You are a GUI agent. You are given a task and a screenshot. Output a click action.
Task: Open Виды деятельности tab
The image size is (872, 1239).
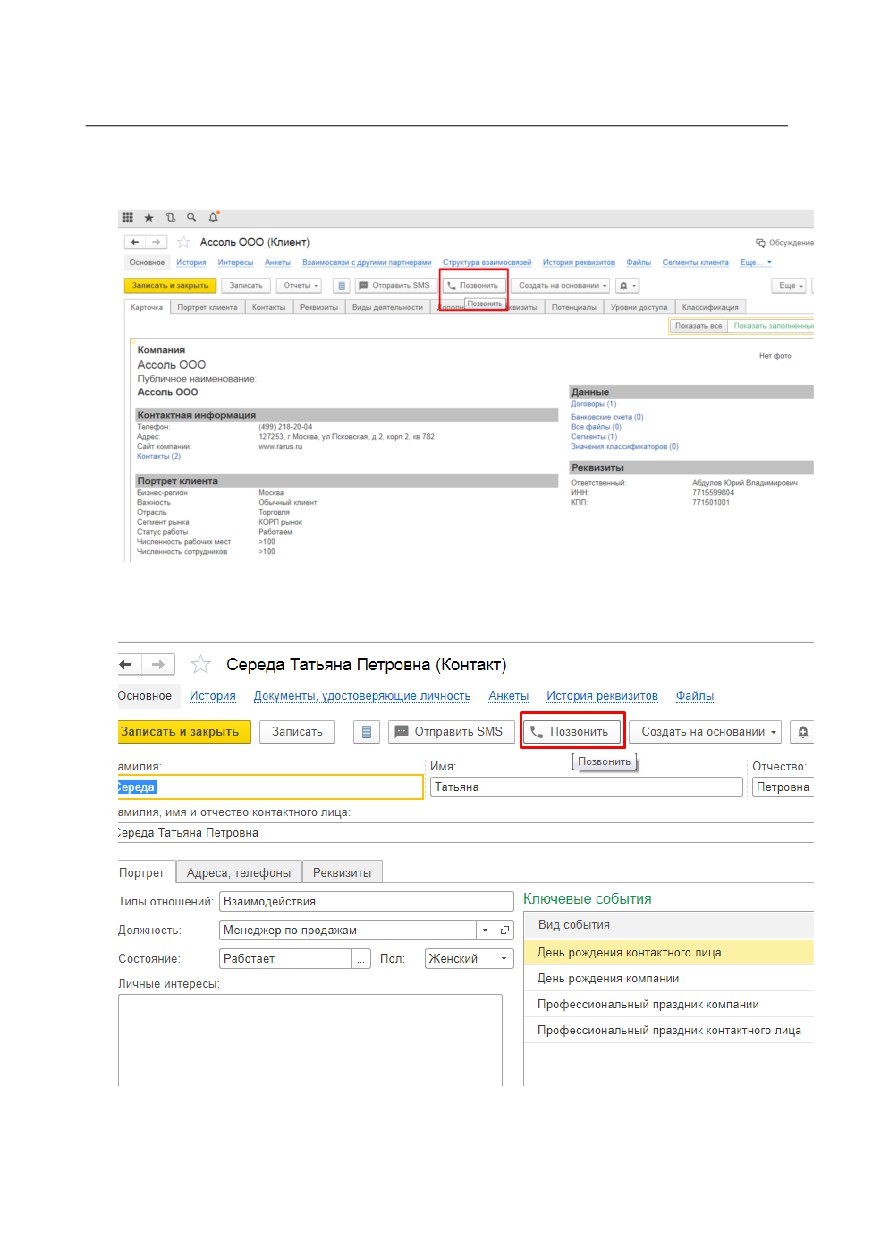387,307
